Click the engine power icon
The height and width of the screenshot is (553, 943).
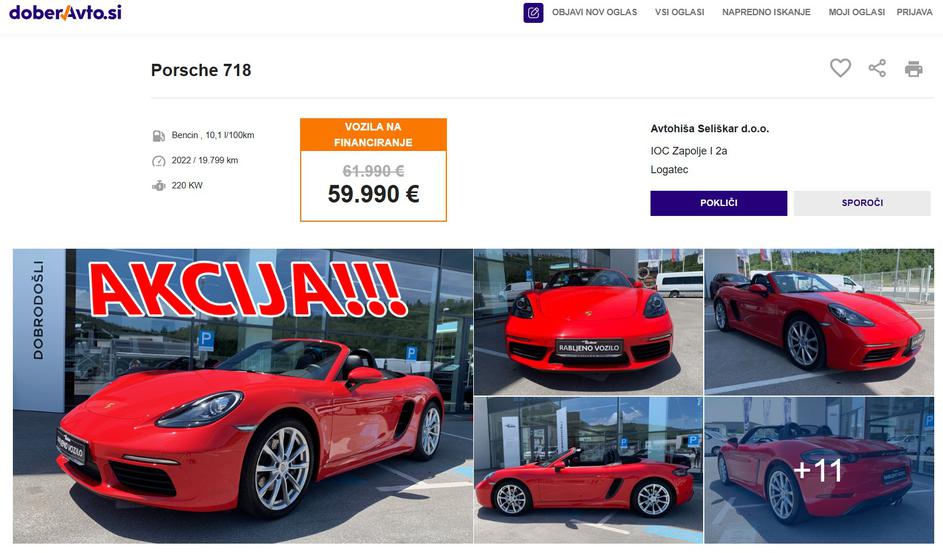pyautogui.click(x=159, y=186)
